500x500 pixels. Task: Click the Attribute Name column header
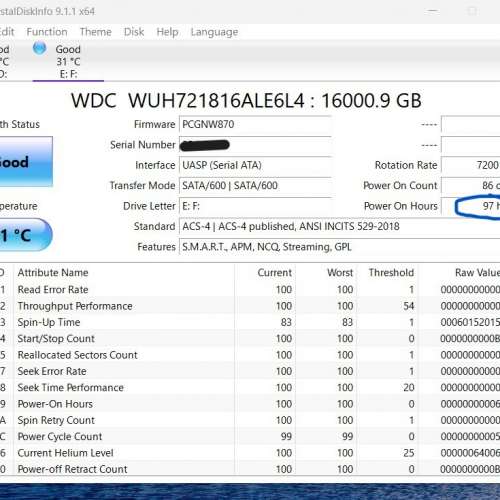click(x=53, y=273)
